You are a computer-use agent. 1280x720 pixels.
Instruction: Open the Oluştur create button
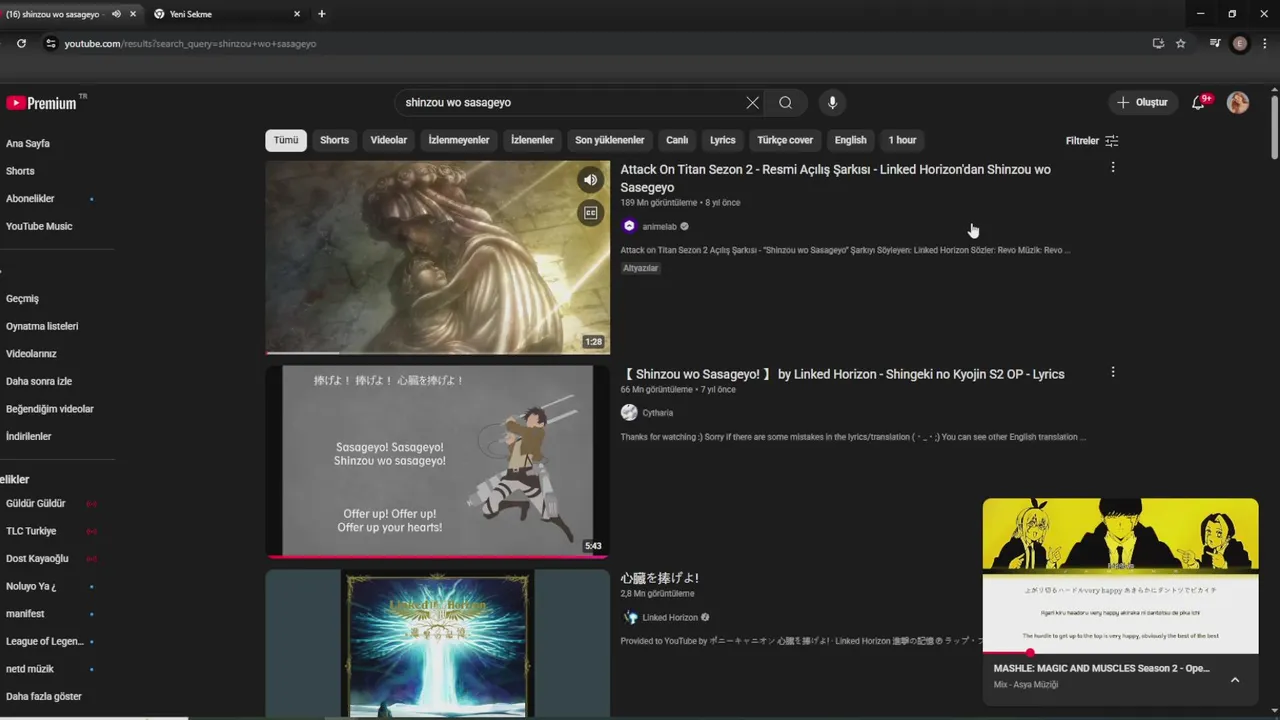1142,102
